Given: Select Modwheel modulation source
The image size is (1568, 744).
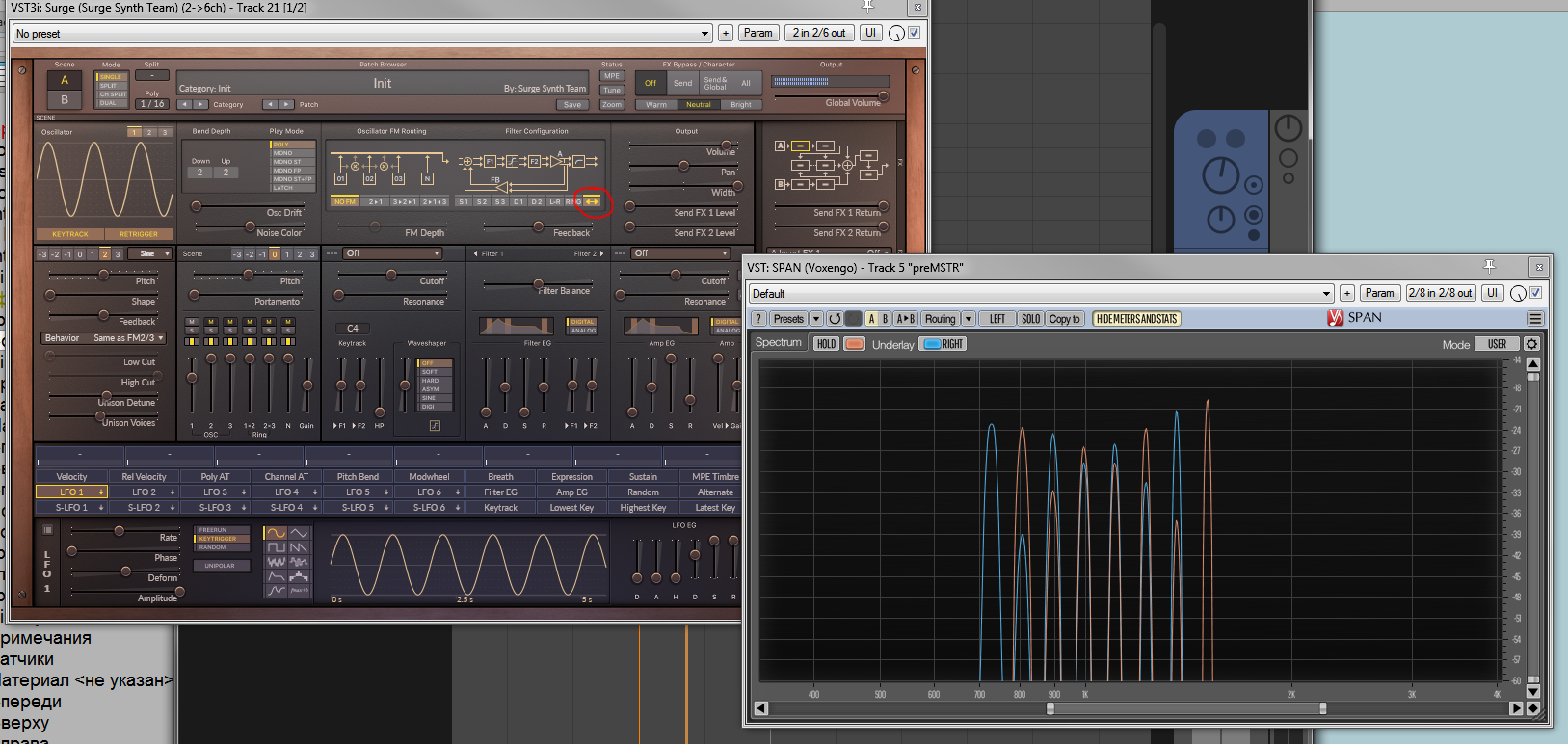Looking at the screenshot, I should (x=429, y=476).
